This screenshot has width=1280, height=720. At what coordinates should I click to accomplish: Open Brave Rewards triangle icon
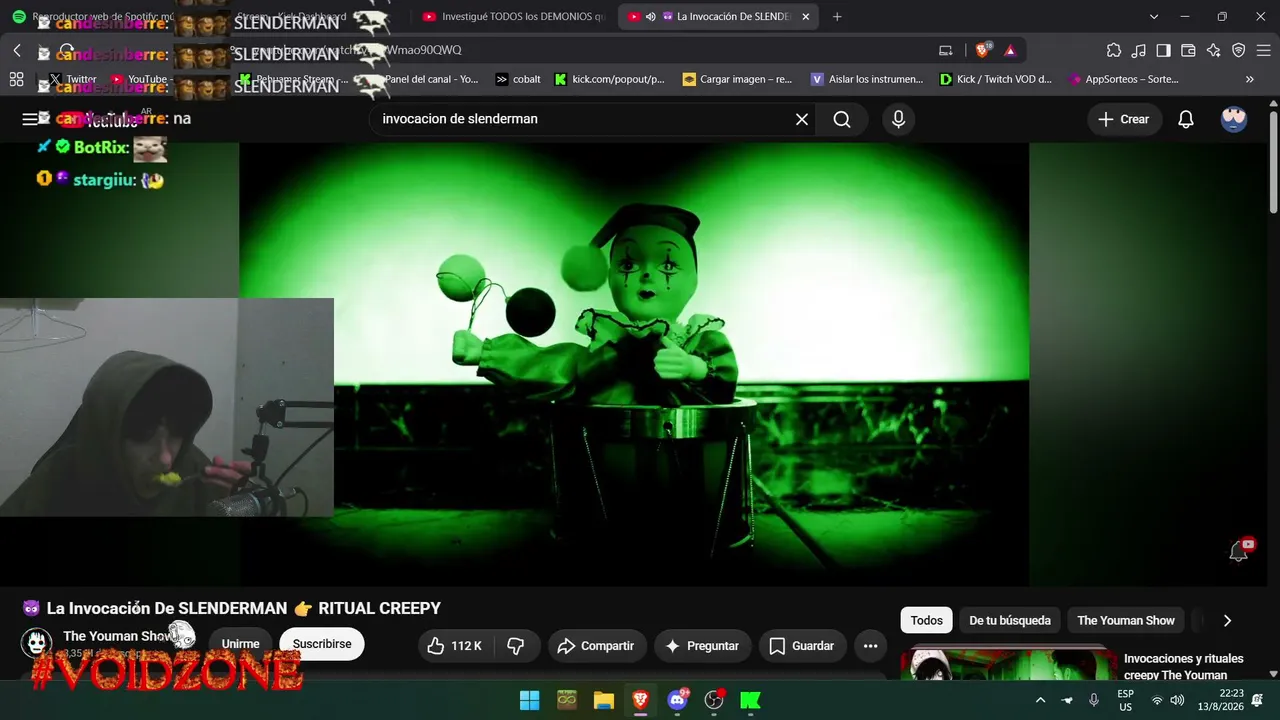coord(1010,50)
